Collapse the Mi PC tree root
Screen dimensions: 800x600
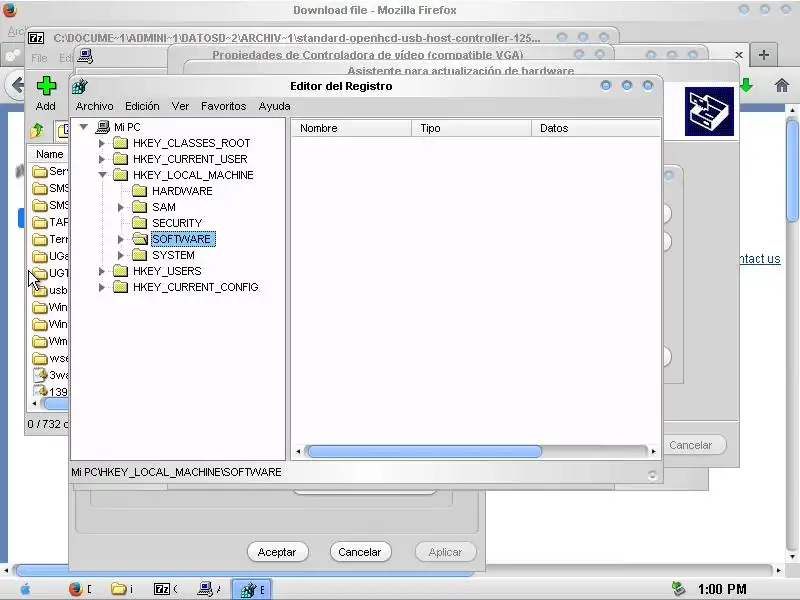[84, 127]
